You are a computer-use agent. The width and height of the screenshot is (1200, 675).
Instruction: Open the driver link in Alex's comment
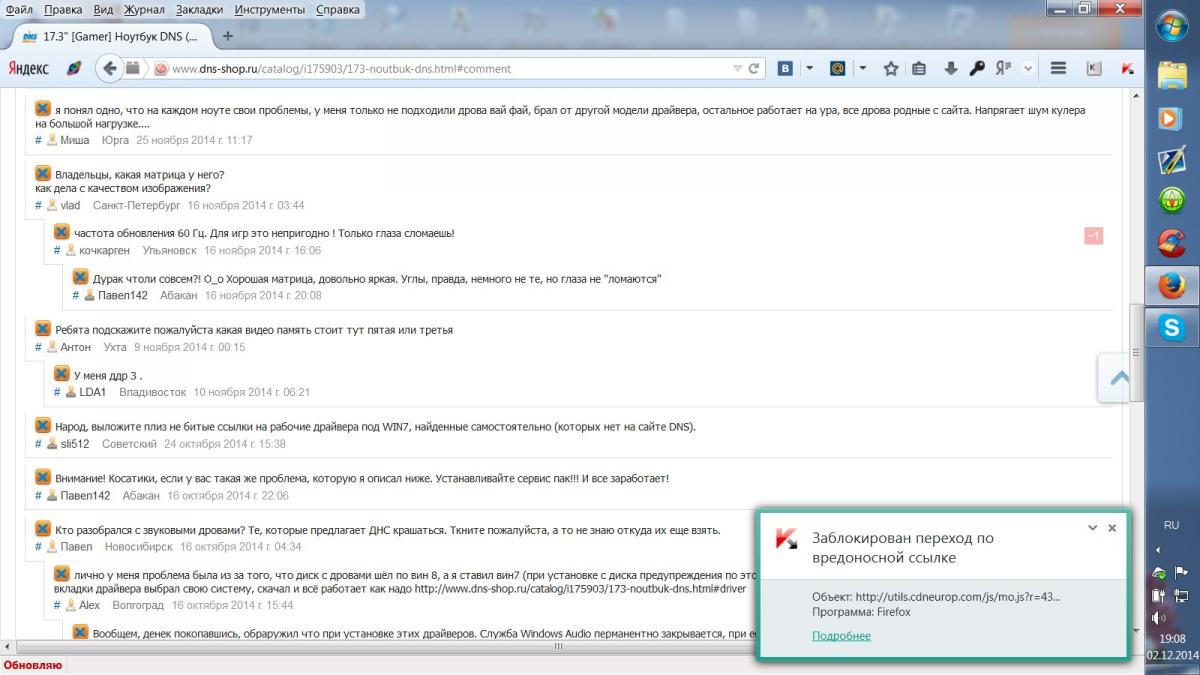(580, 589)
